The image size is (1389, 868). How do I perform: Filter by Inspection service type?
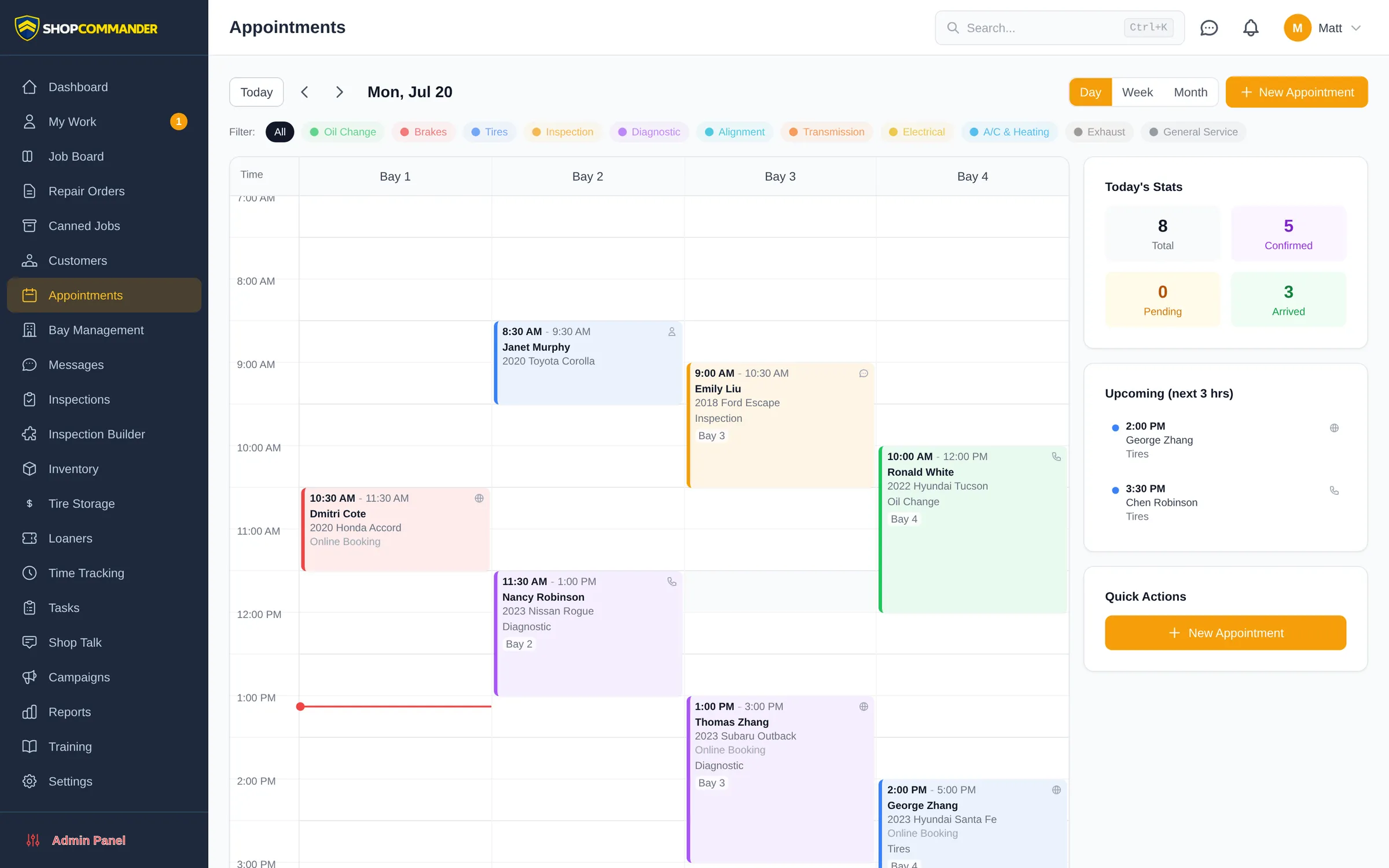563,132
